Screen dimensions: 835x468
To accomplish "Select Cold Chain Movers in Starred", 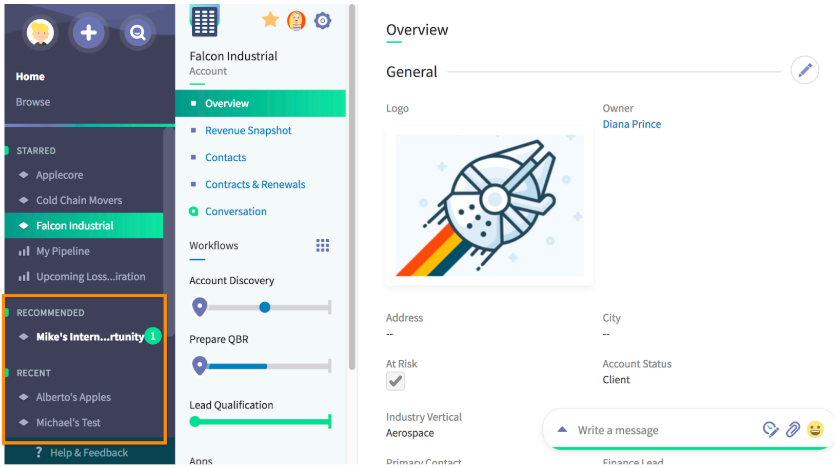I will (79, 200).
